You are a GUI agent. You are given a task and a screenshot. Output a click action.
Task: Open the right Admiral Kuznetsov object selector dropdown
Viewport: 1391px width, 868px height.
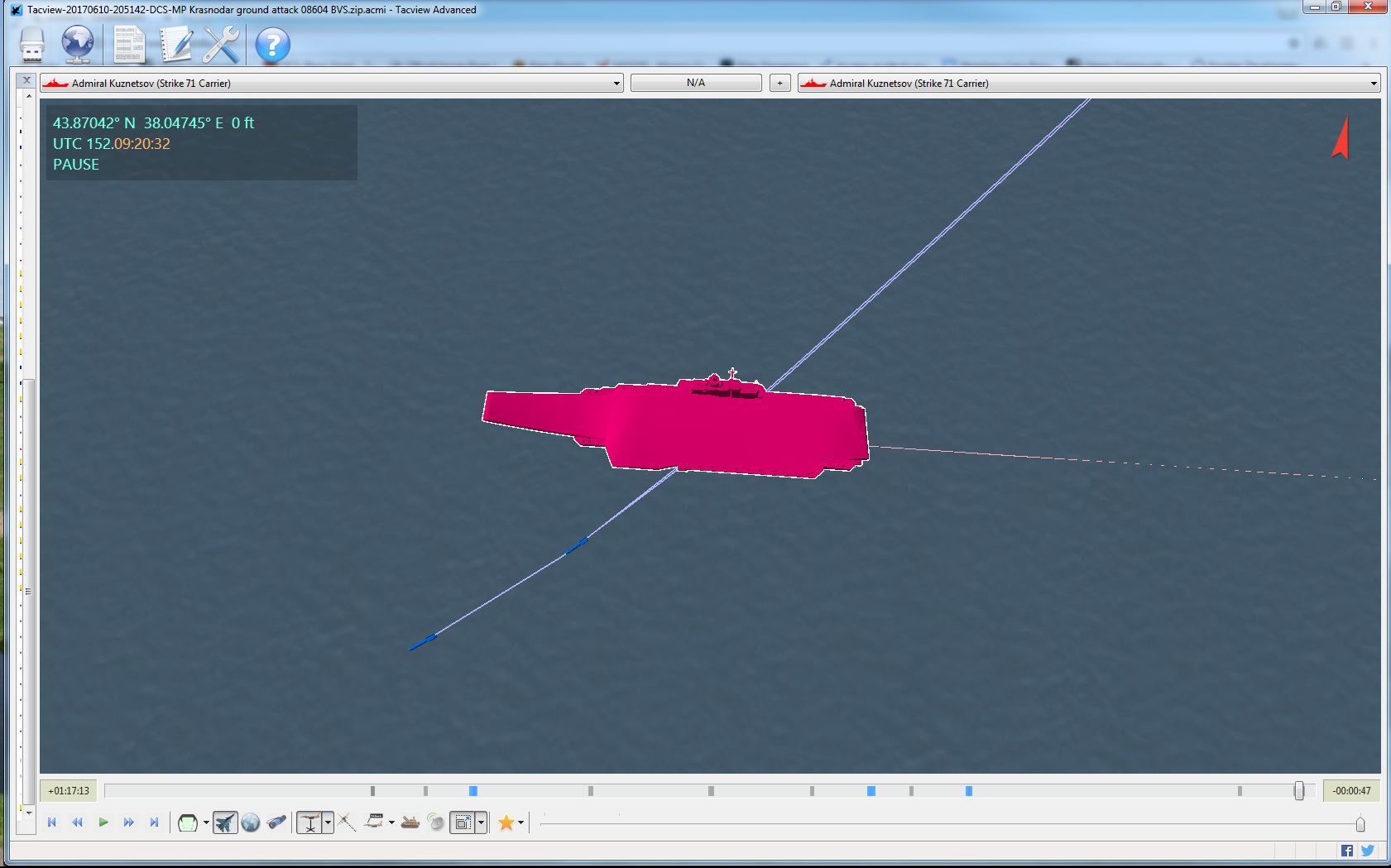tap(1089, 83)
